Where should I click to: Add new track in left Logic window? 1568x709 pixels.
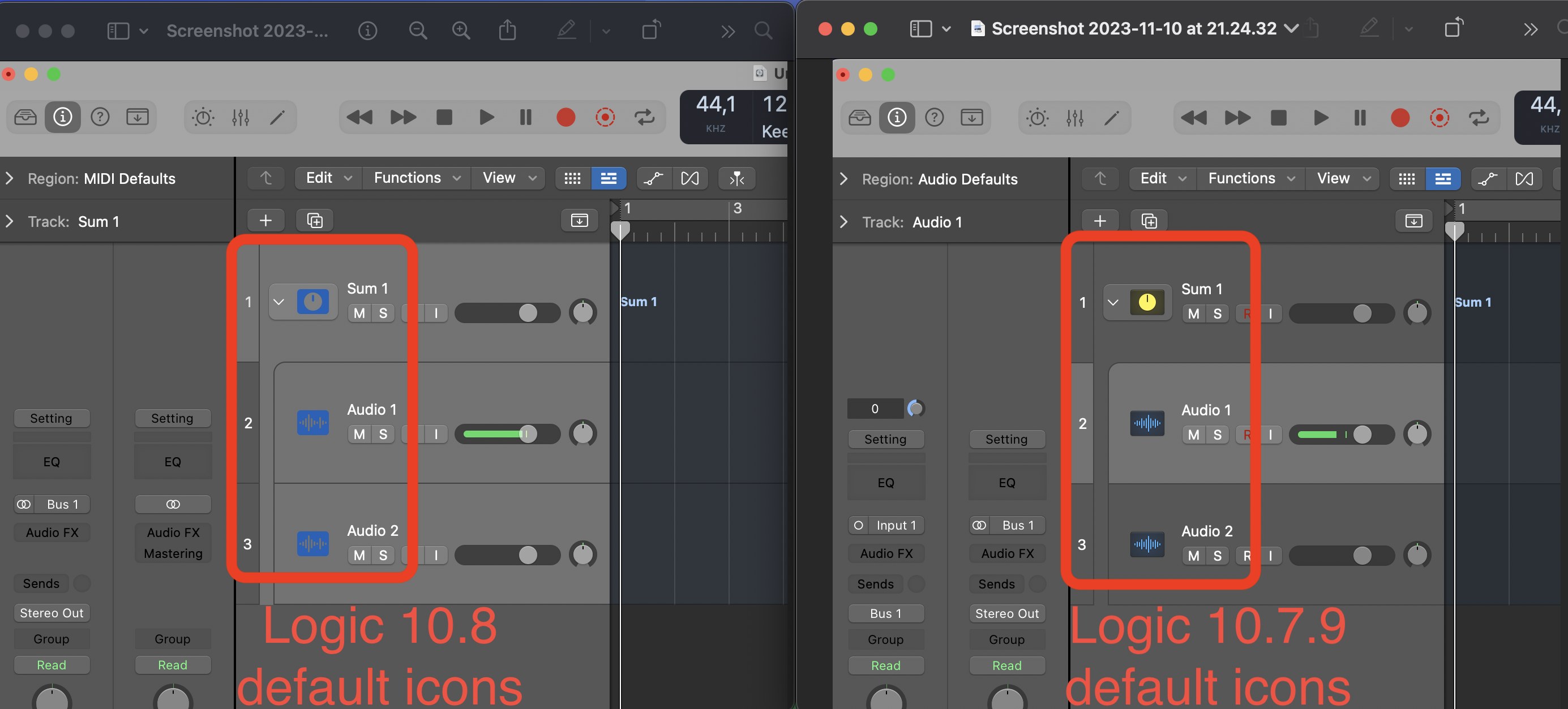(265, 220)
